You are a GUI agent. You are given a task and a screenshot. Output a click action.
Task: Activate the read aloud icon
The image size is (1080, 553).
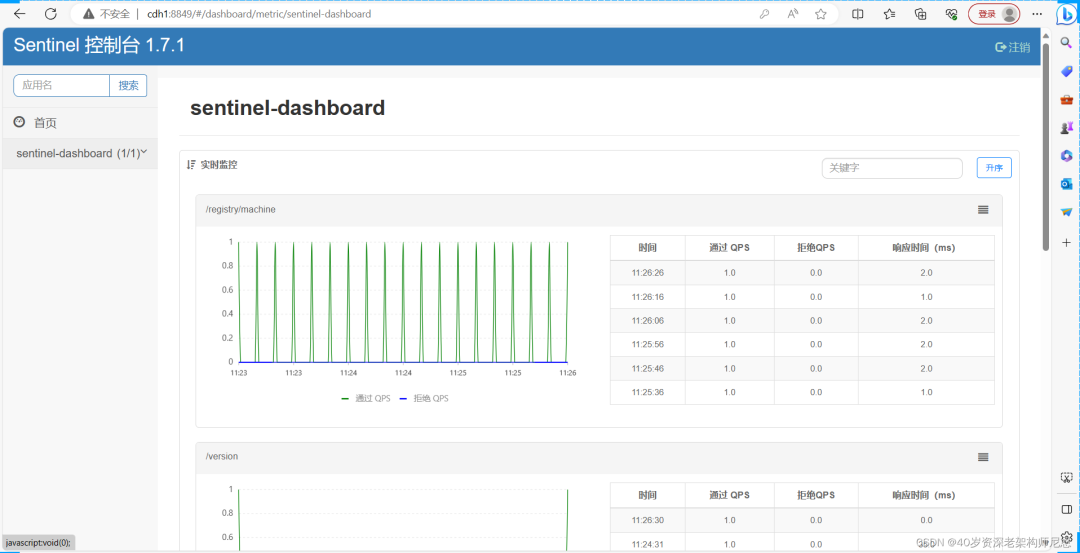click(793, 14)
